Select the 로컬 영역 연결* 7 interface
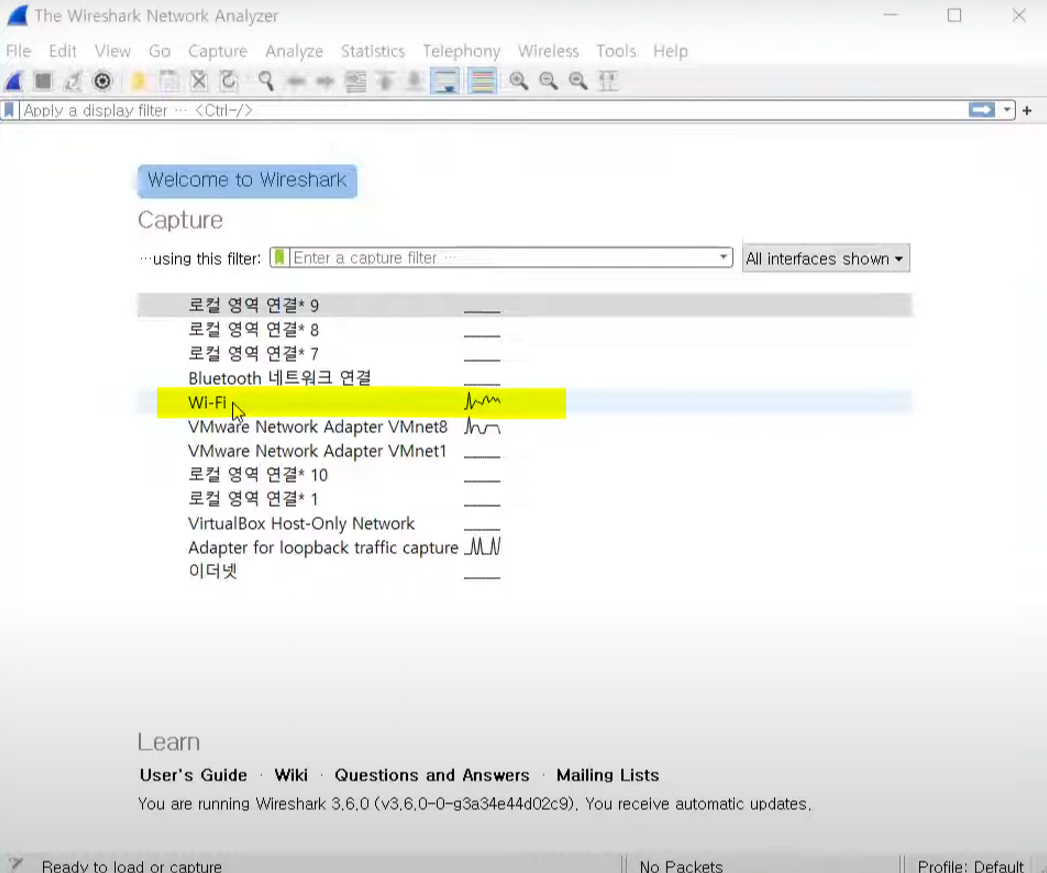The width and height of the screenshot is (1047, 873). (524, 353)
